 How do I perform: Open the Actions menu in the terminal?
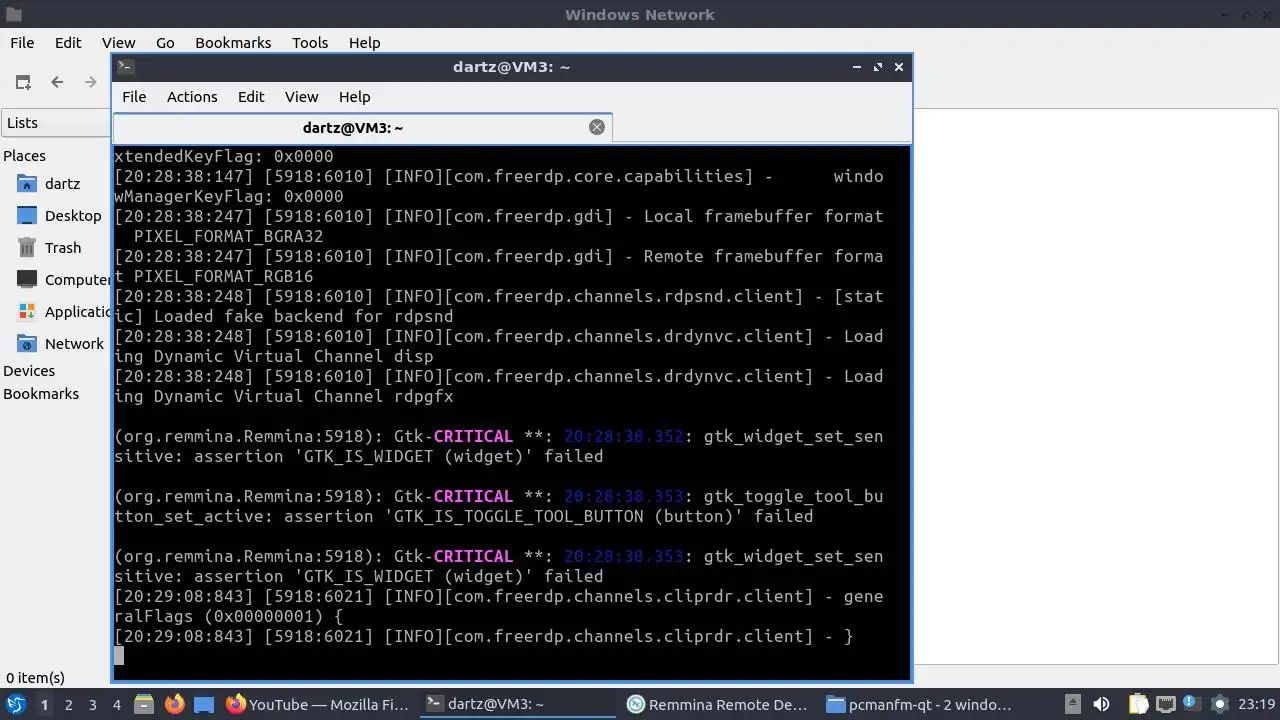[192, 97]
